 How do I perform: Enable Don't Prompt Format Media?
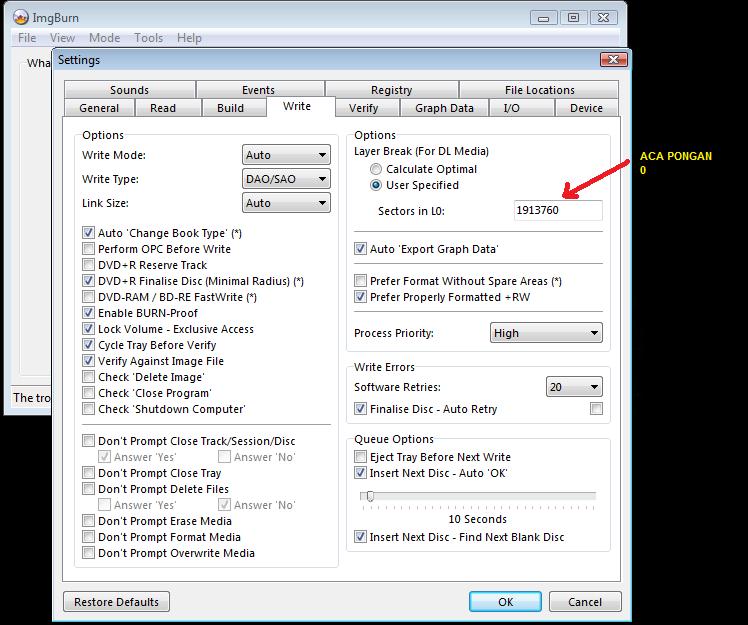pos(88,537)
